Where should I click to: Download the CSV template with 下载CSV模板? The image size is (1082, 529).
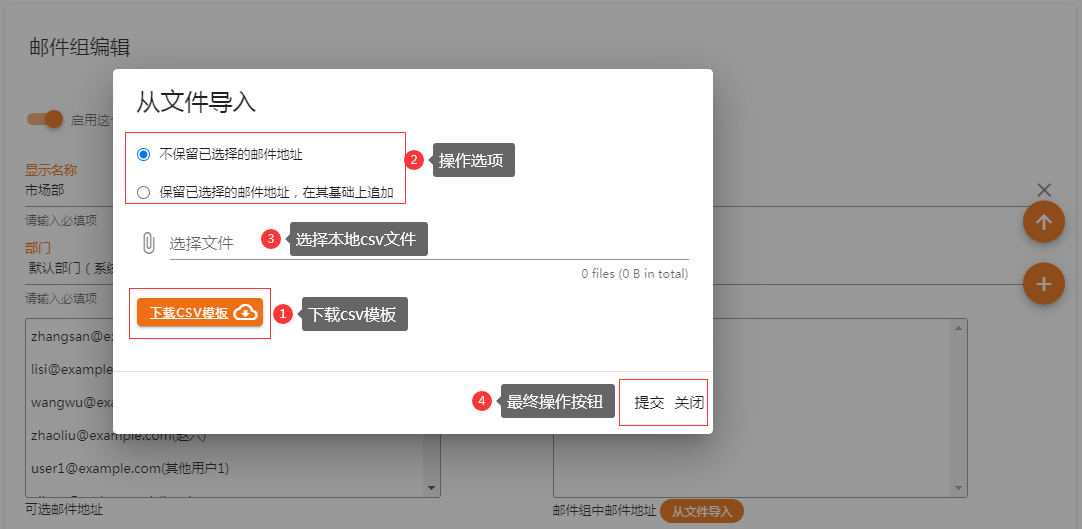(x=200, y=313)
